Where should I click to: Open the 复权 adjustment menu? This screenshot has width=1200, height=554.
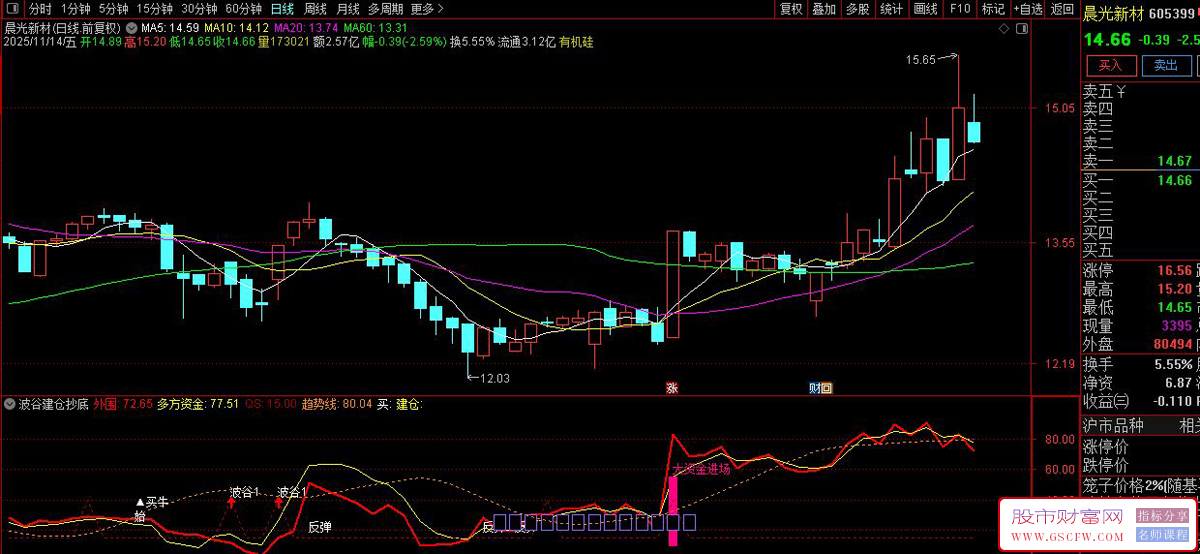(x=791, y=9)
